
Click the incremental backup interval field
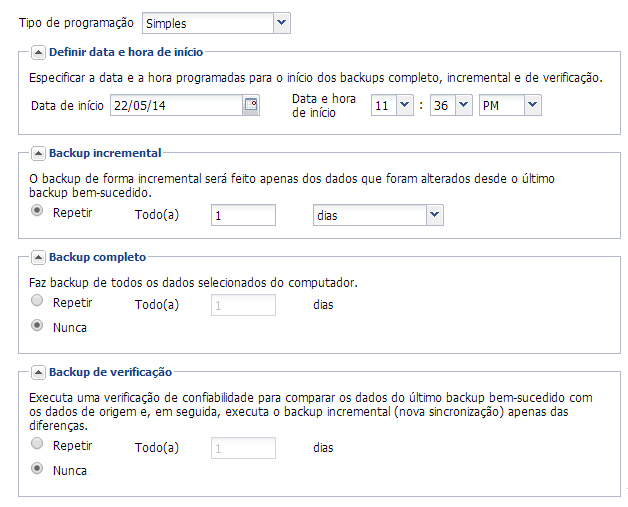[x=243, y=215]
